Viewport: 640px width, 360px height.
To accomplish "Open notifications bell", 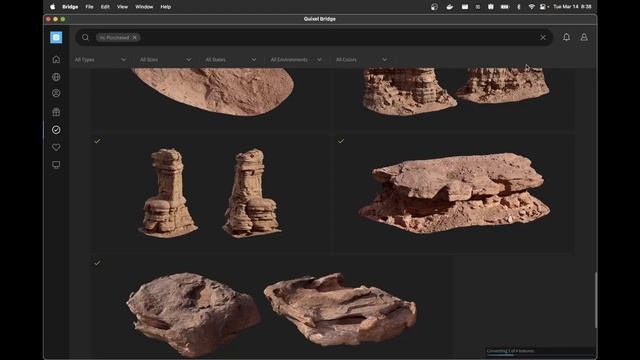I will 567,37.
